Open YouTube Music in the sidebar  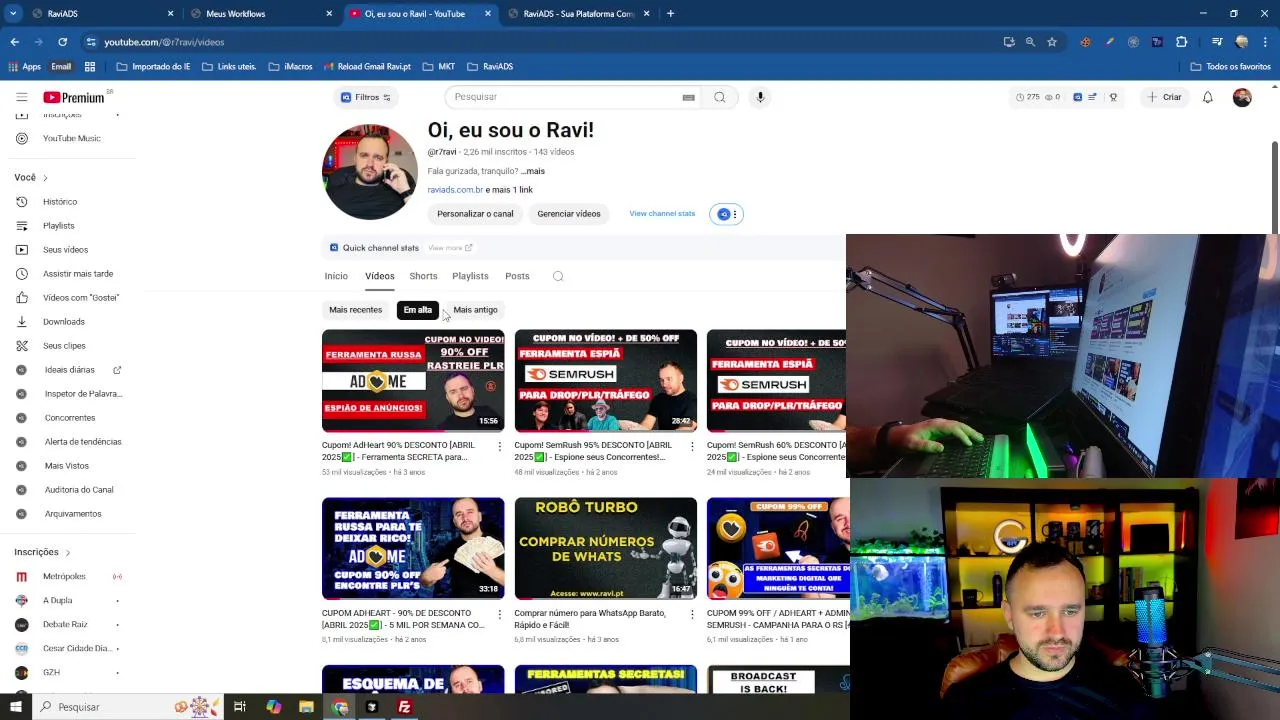click(71, 138)
